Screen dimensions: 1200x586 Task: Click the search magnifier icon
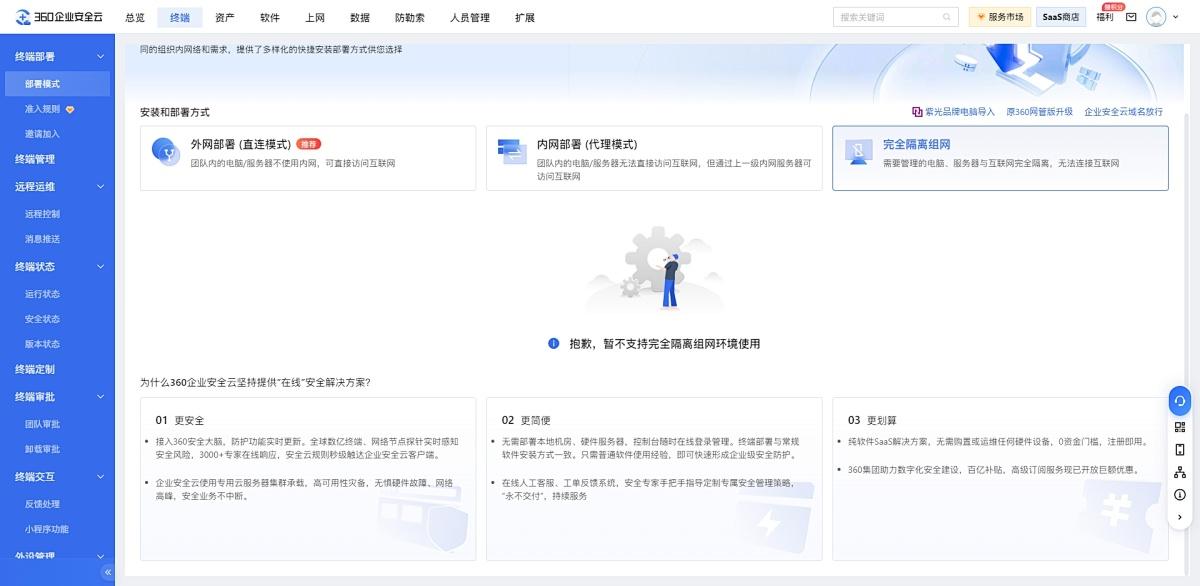(947, 17)
